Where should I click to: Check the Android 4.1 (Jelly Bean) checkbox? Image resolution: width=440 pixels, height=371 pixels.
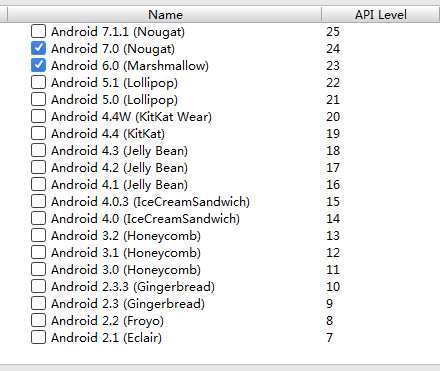38,184
